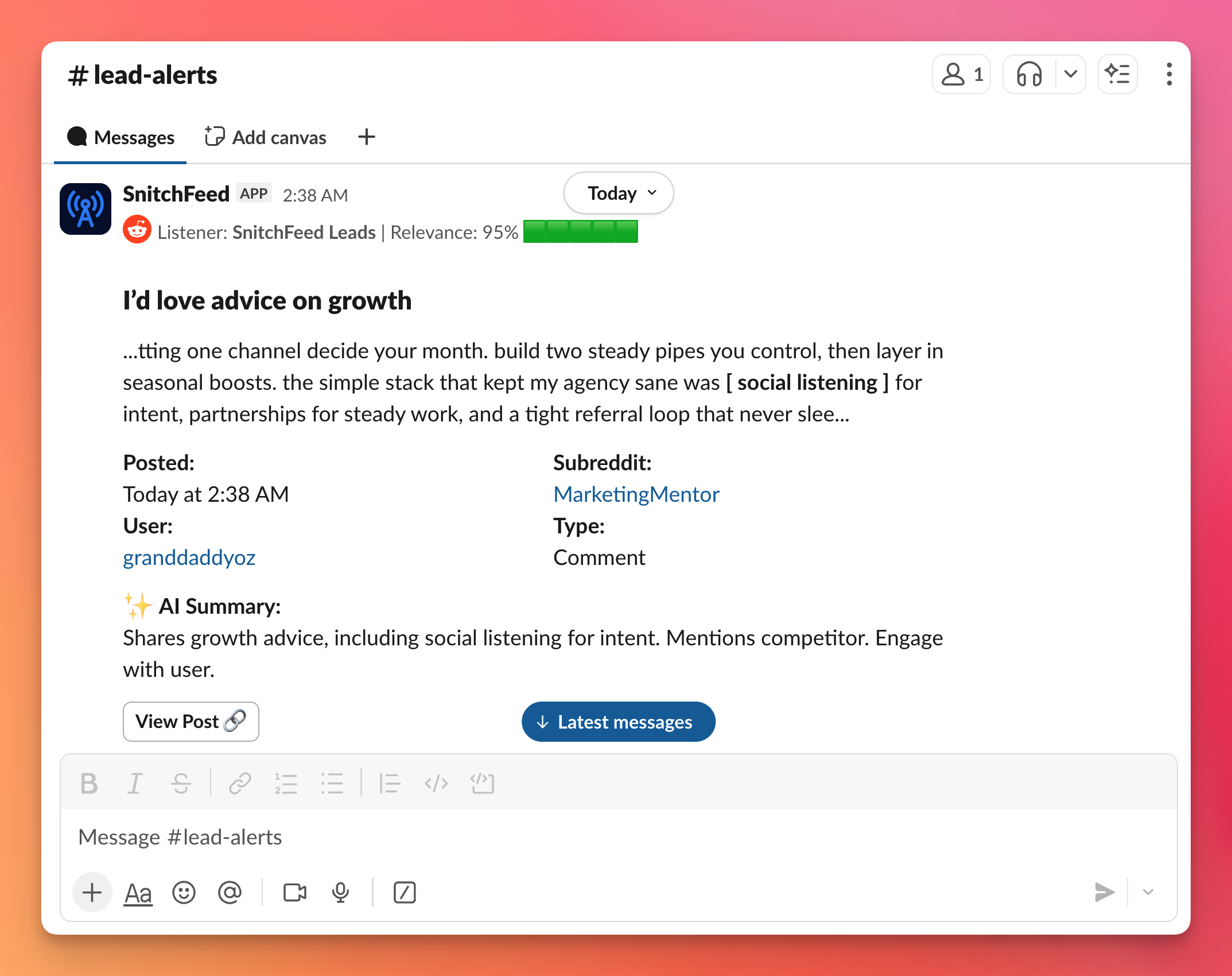Screen dimensions: 1232x976
Task: Add a new tab with plus
Action: coord(366,137)
